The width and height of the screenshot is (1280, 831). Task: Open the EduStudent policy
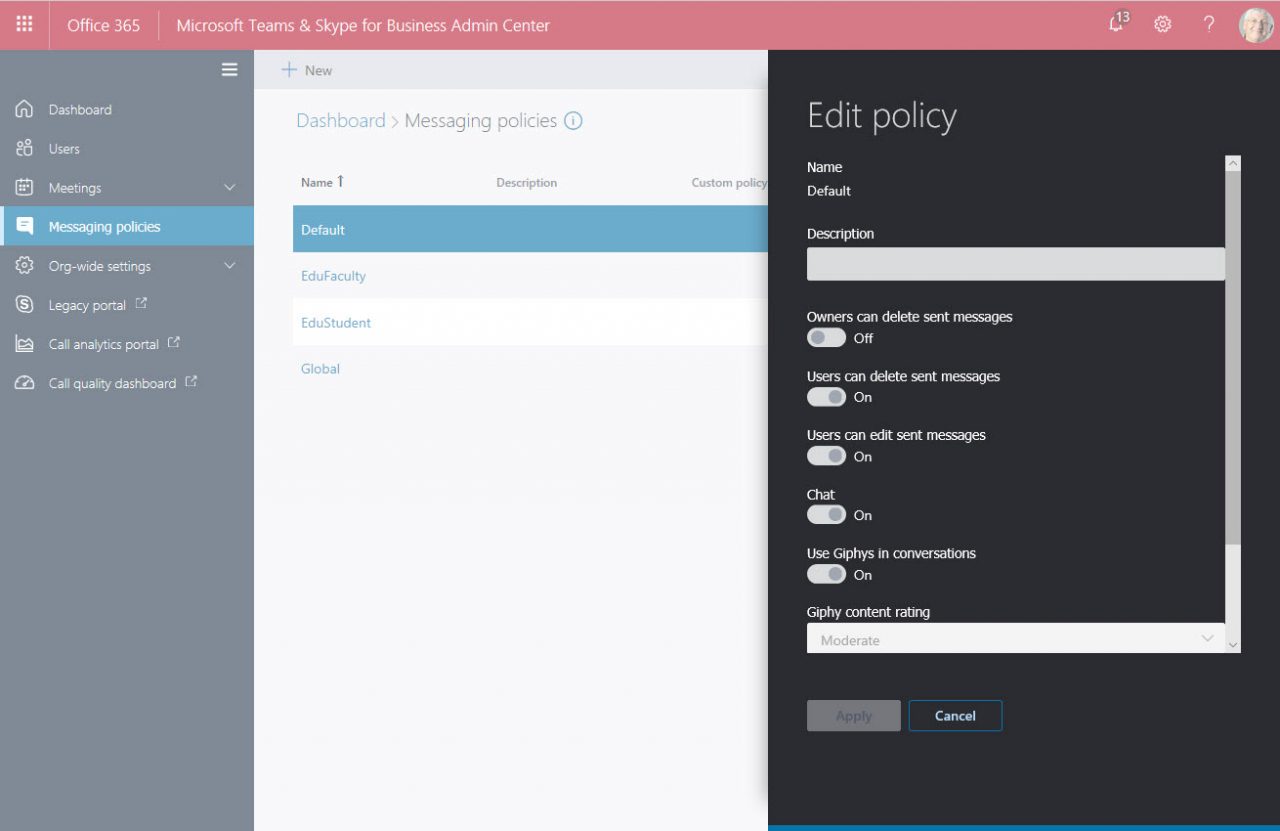point(336,323)
